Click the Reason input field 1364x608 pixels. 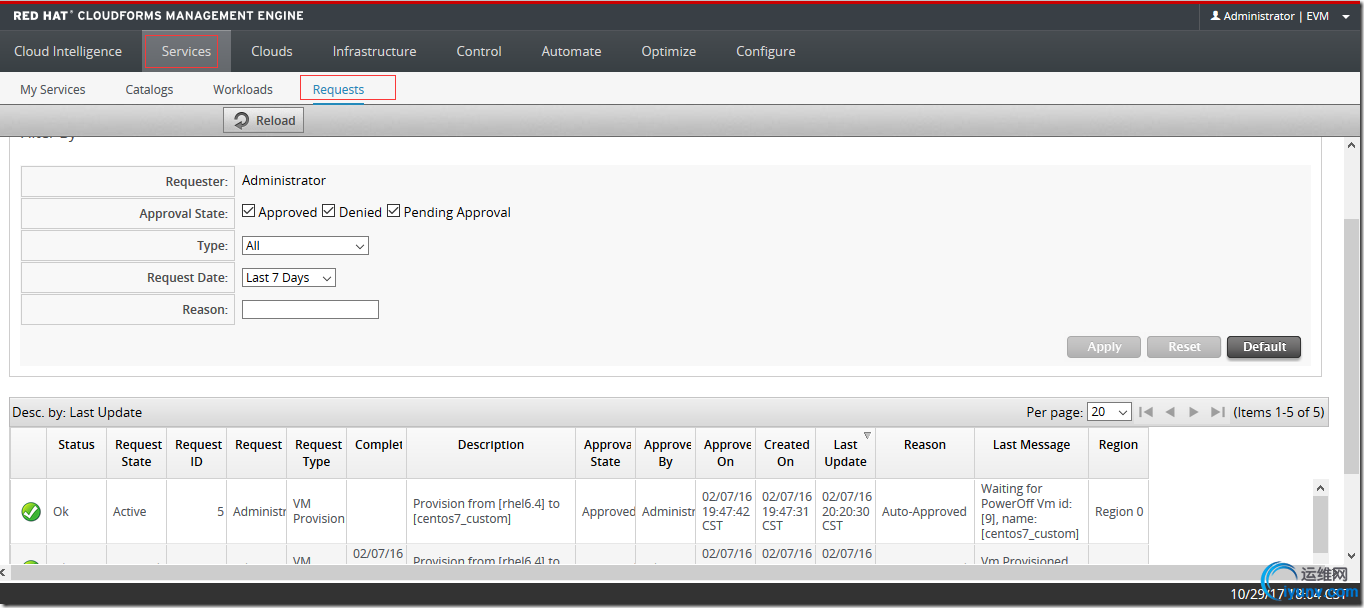click(310, 310)
